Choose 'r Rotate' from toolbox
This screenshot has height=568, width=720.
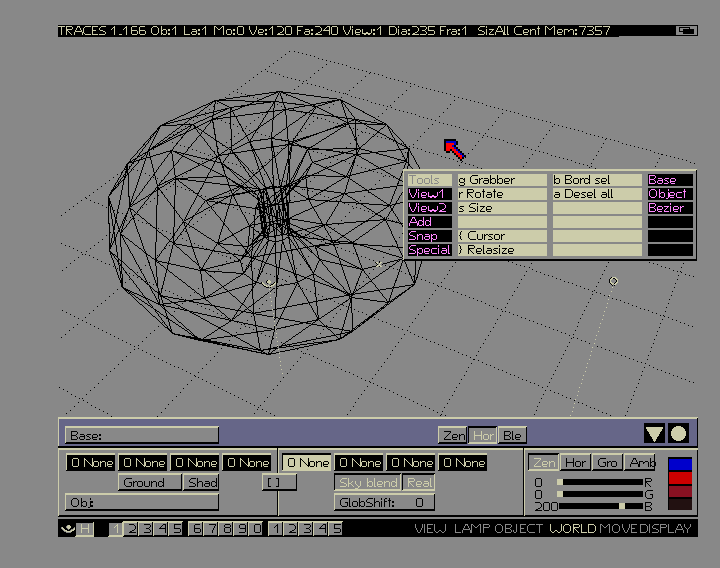pyautogui.click(x=502, y=194)
